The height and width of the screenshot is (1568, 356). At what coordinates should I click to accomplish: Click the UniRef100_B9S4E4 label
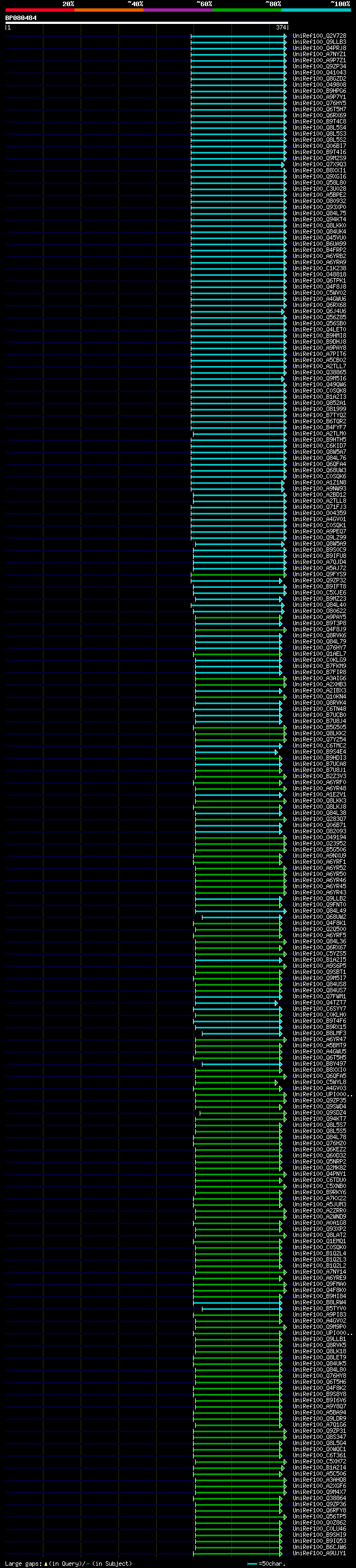(319, 752)
